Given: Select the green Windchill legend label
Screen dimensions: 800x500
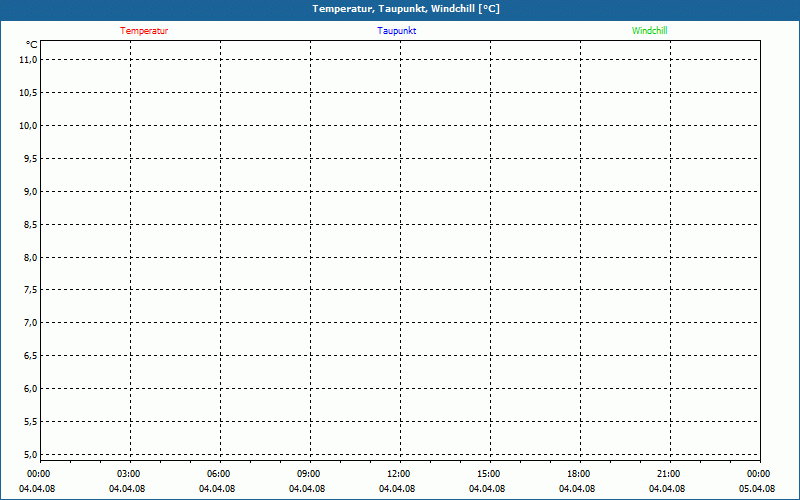Looking at the screenshot, I should pyautogui.click(x=649, y=31).
